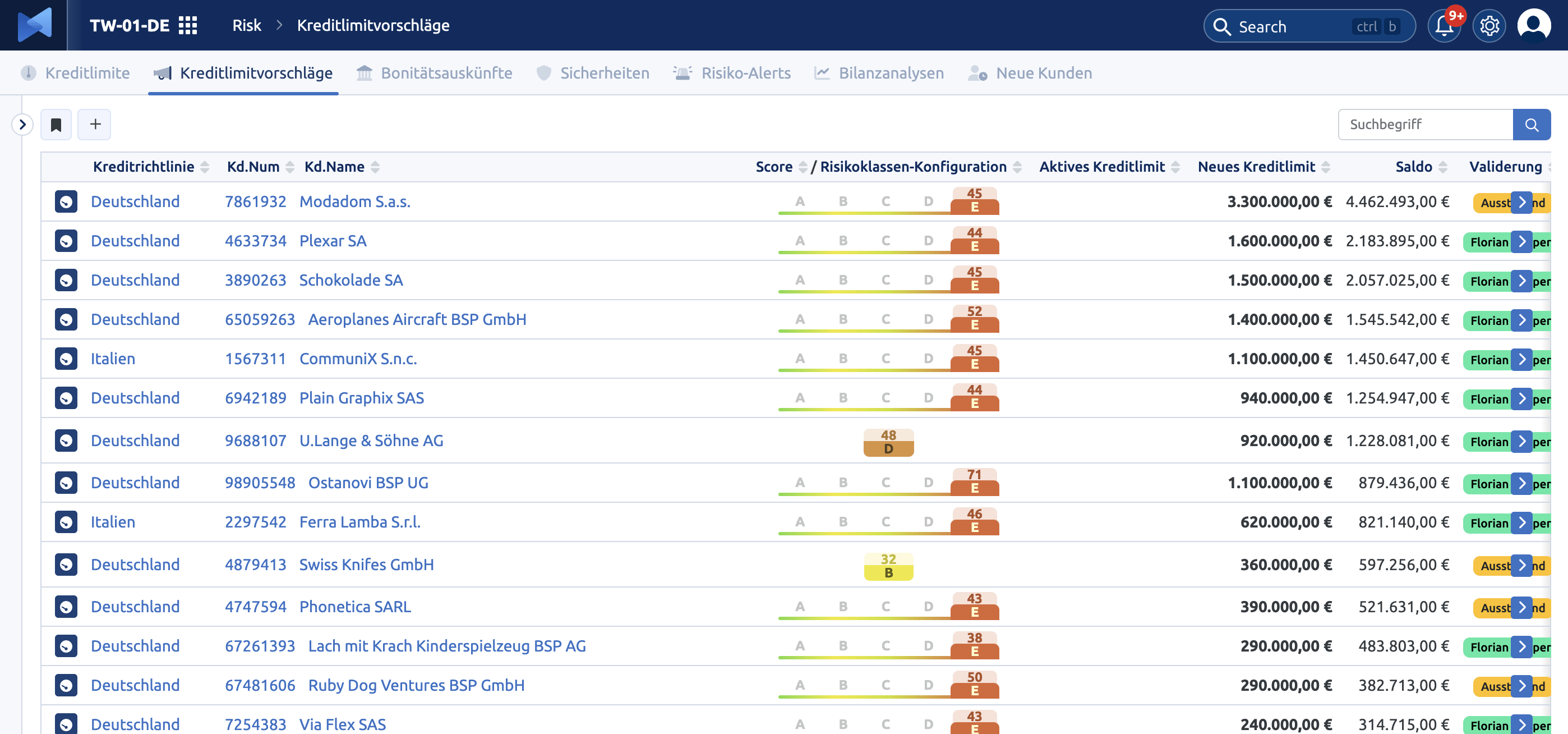The height and width of the screenshot is (734, 1568).
Task: Open the notifications bell icon
Action: click(x=1444, y=26)
